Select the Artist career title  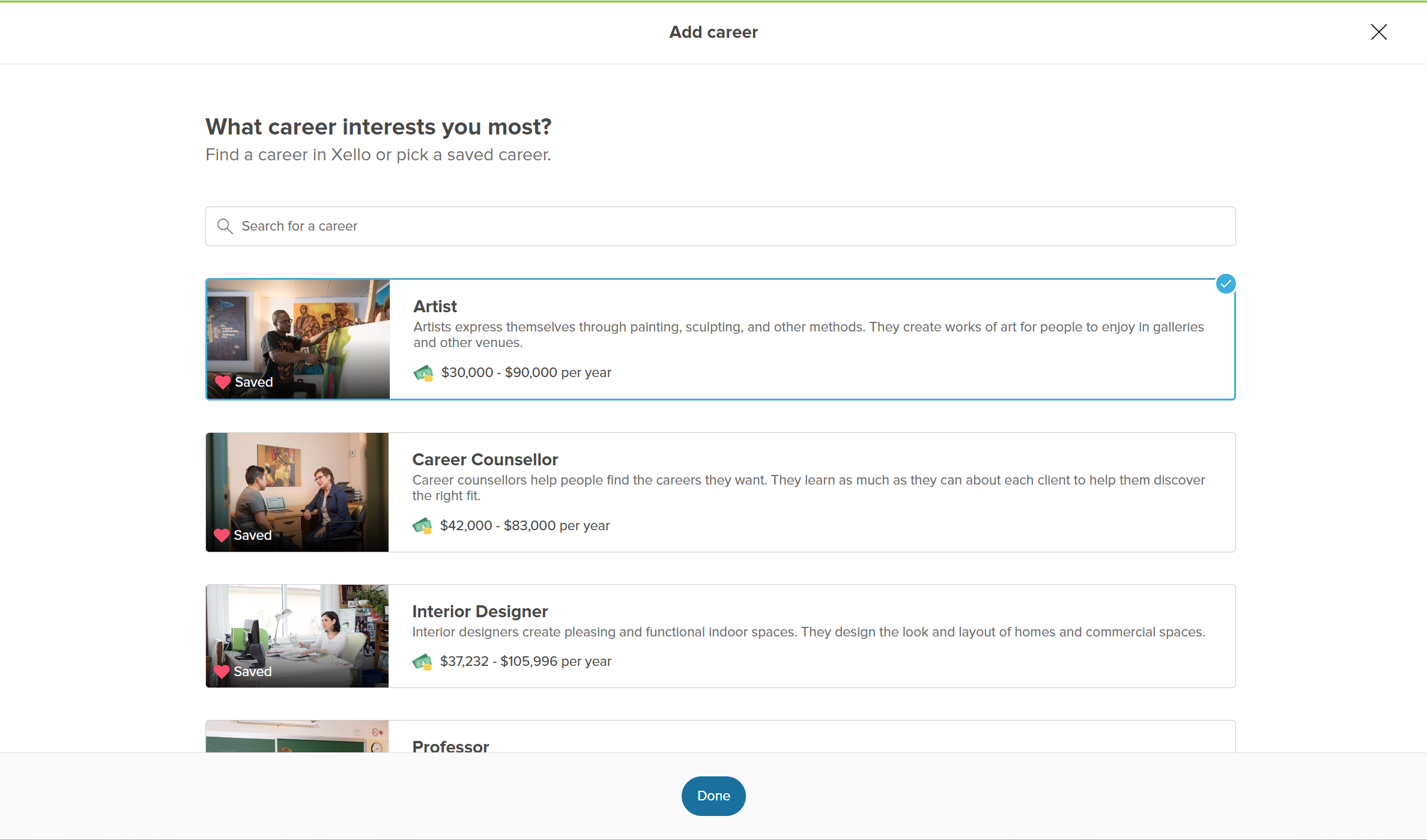coord(435,306)
